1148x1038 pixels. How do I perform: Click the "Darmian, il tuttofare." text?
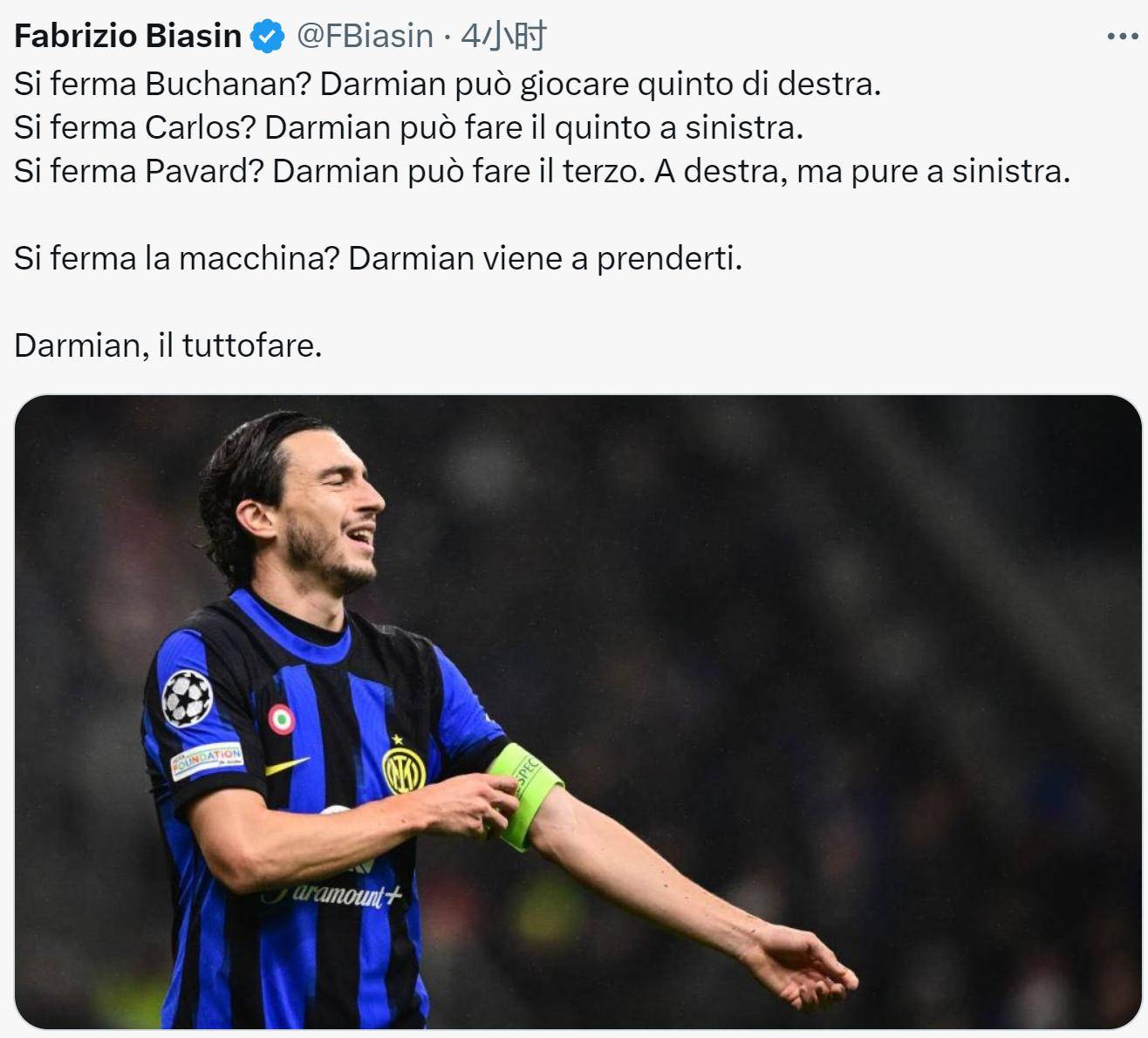[x=168, y=345]
